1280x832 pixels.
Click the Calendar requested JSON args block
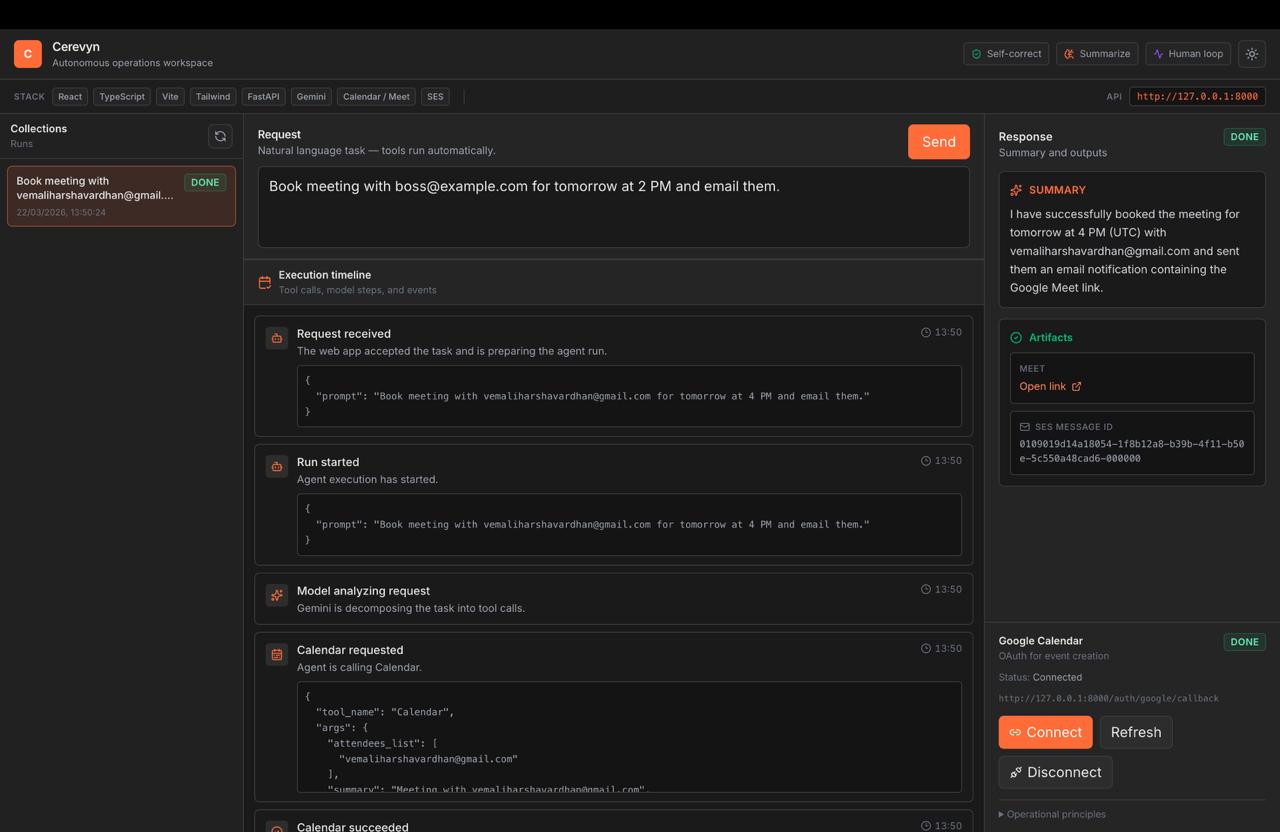click(x=629, y=737)
